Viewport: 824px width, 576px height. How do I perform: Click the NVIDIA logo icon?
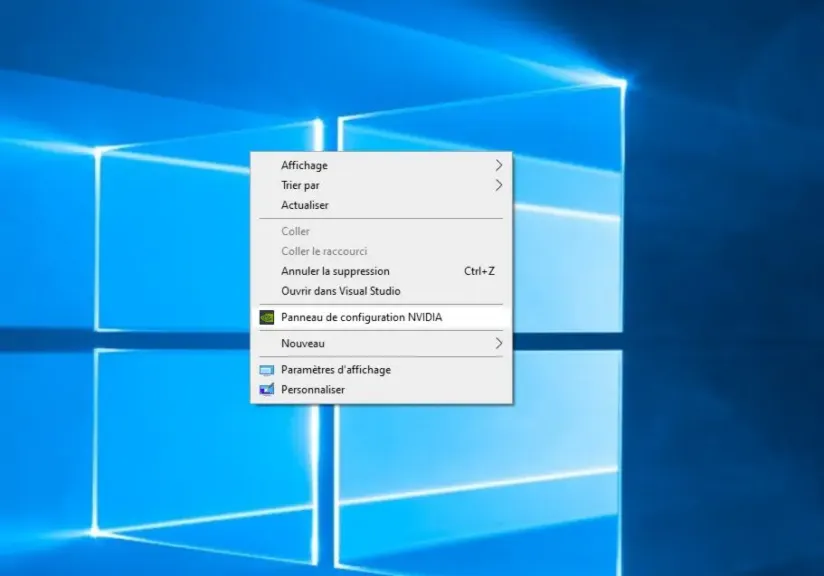pos(267,317)
